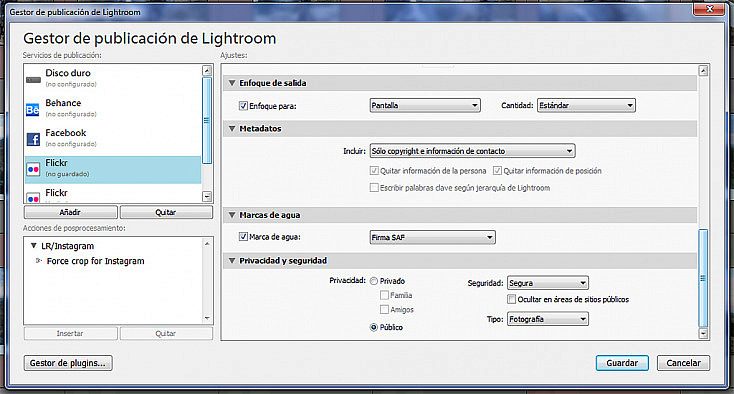Click services list scroll up arrow
The height and width of the screenshot is (394, 734).
207,71
